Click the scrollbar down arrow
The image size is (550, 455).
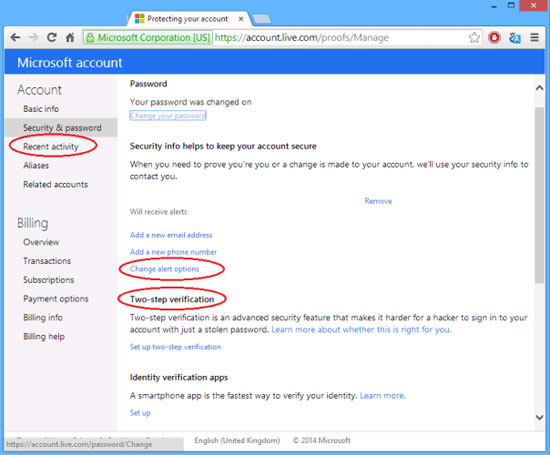click(539, 417)
